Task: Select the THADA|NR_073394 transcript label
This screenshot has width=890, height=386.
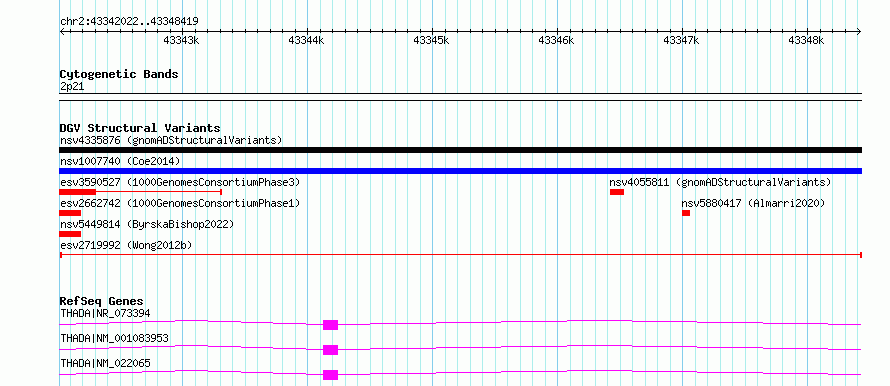Action: pos(106,313)
